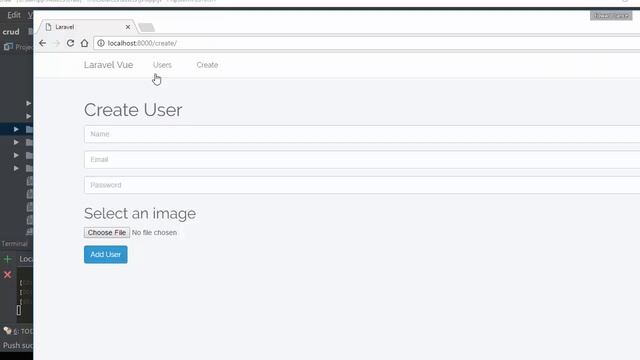Click the Choose File button
640x360 pixels.
(x=107, y=232)
